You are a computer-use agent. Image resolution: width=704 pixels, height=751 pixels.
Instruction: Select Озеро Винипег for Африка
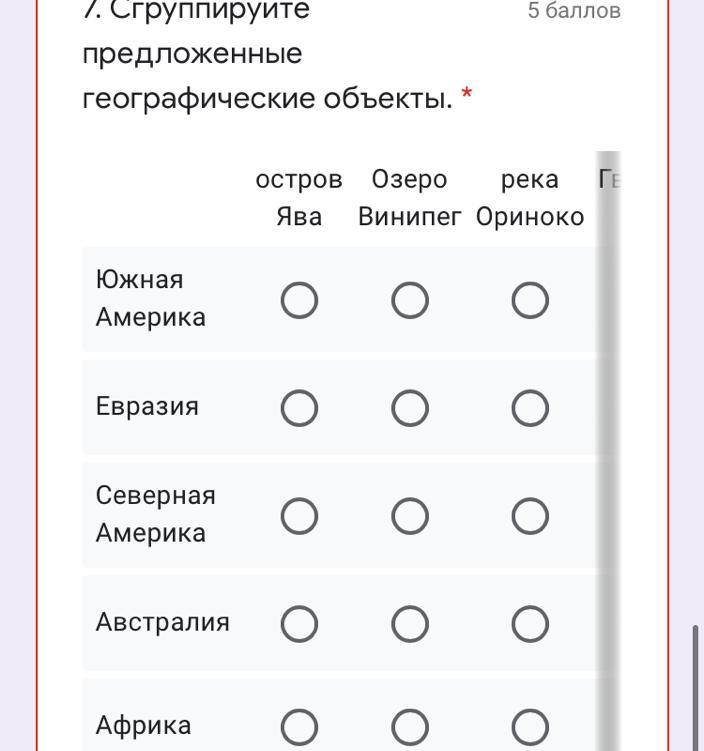(x=410, y=727)
